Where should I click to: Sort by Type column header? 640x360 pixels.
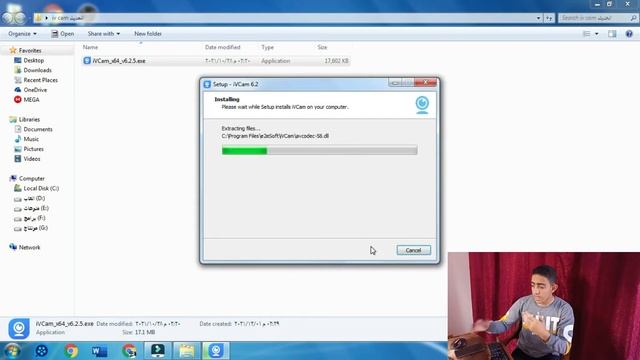267,47
